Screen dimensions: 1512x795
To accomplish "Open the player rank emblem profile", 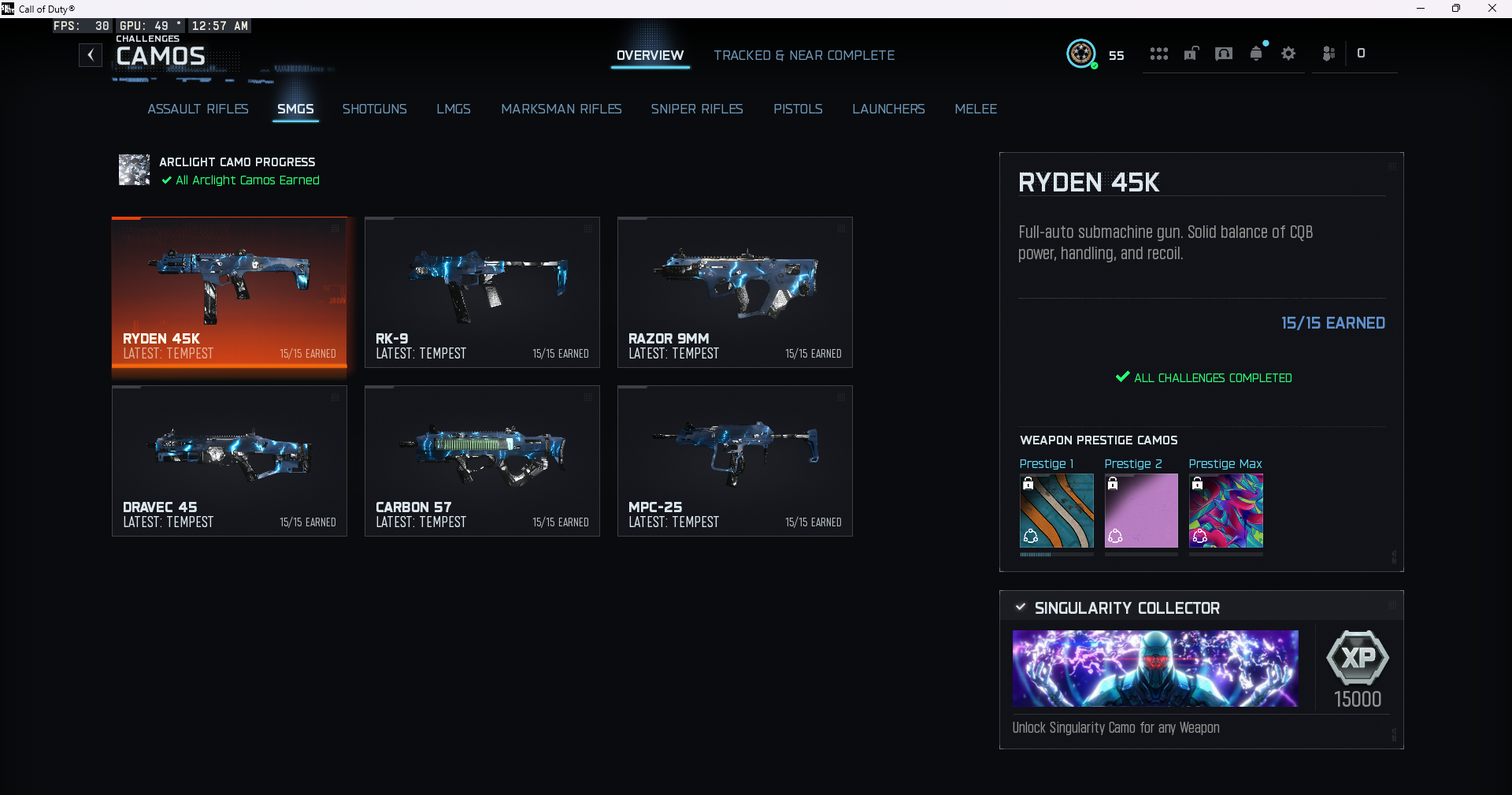I will click(1081, 54).
